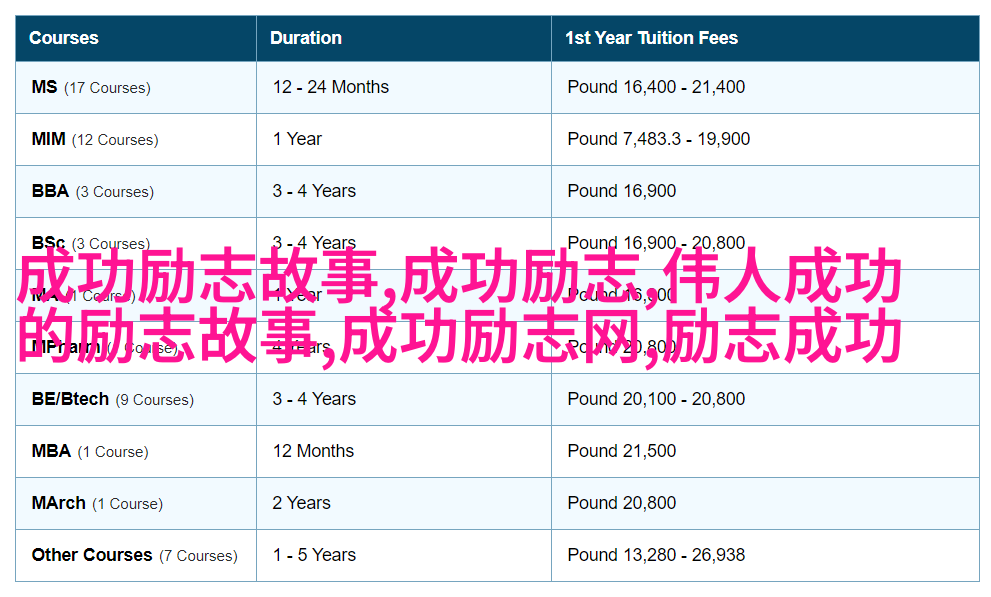Select the Pound 7,483.3 - 19,900 fee
991x597 pixels.
(658, 139)
